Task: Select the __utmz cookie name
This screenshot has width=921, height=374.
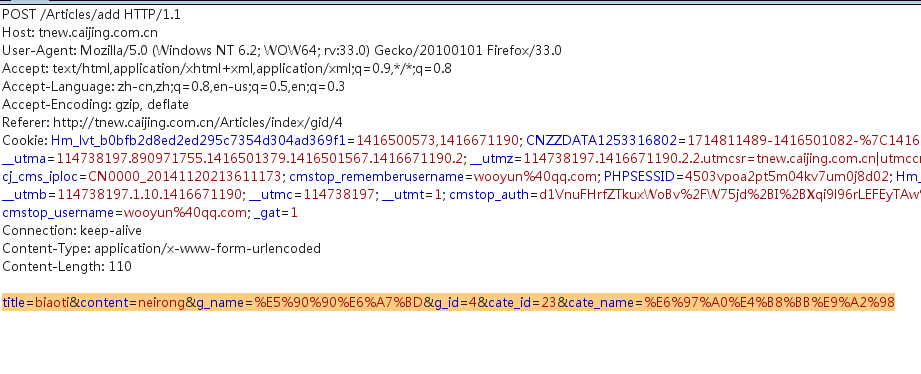Action: point(492,159)
